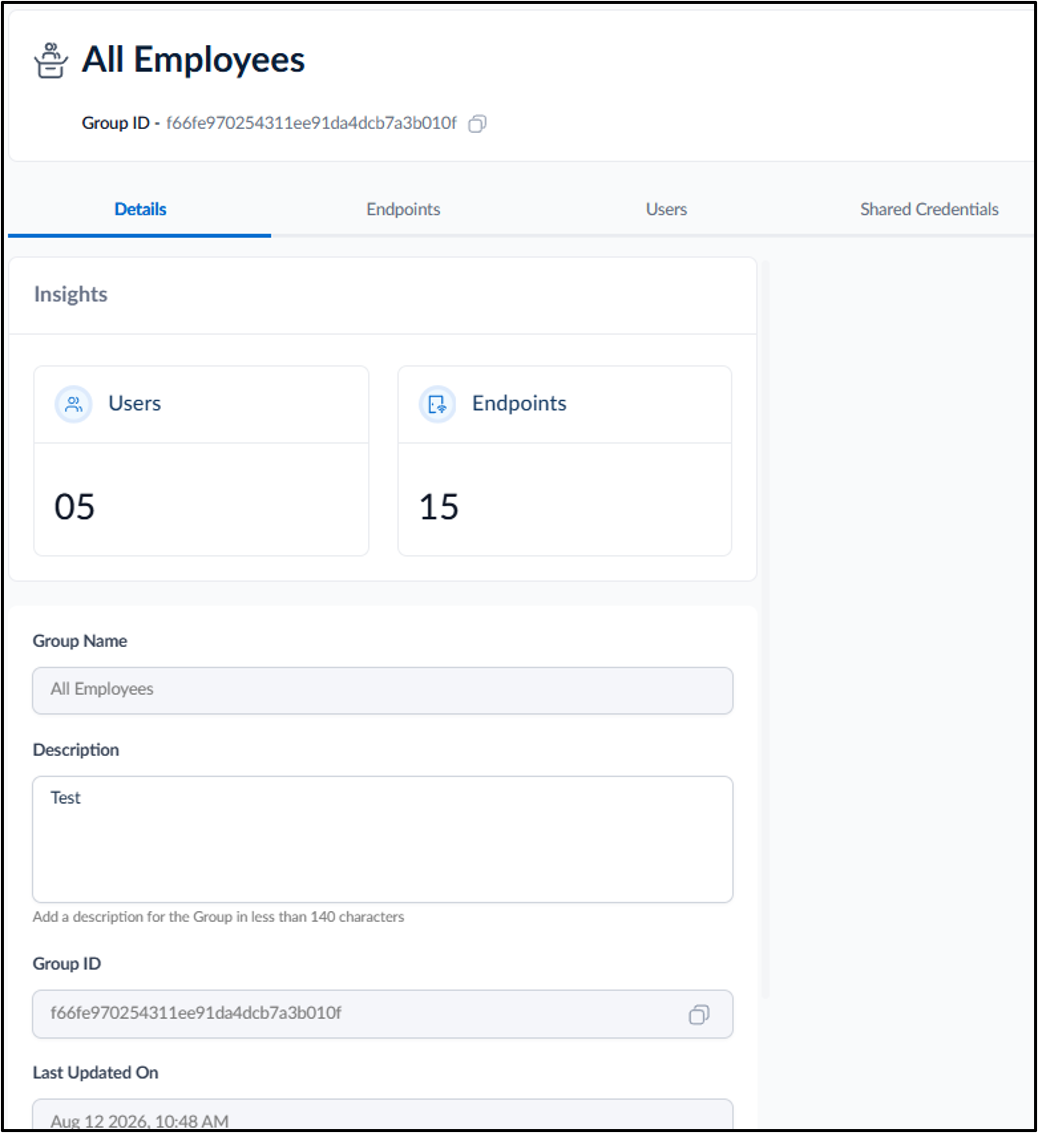Go to the Users tab
1038x1133 pixels.
[x=666, y=210]
